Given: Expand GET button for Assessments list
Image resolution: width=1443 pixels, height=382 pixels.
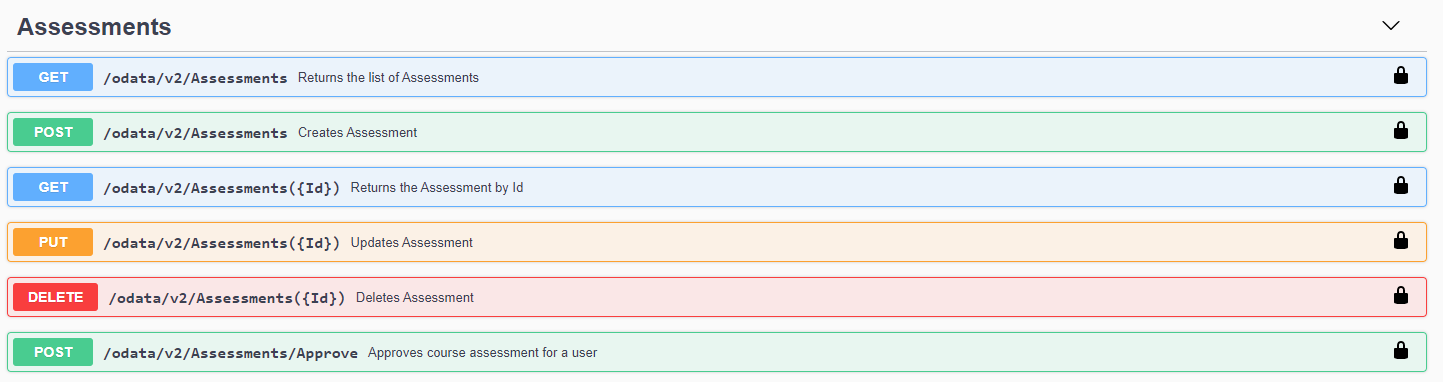Looking at the screenshot, I should [x=53, y=77].
